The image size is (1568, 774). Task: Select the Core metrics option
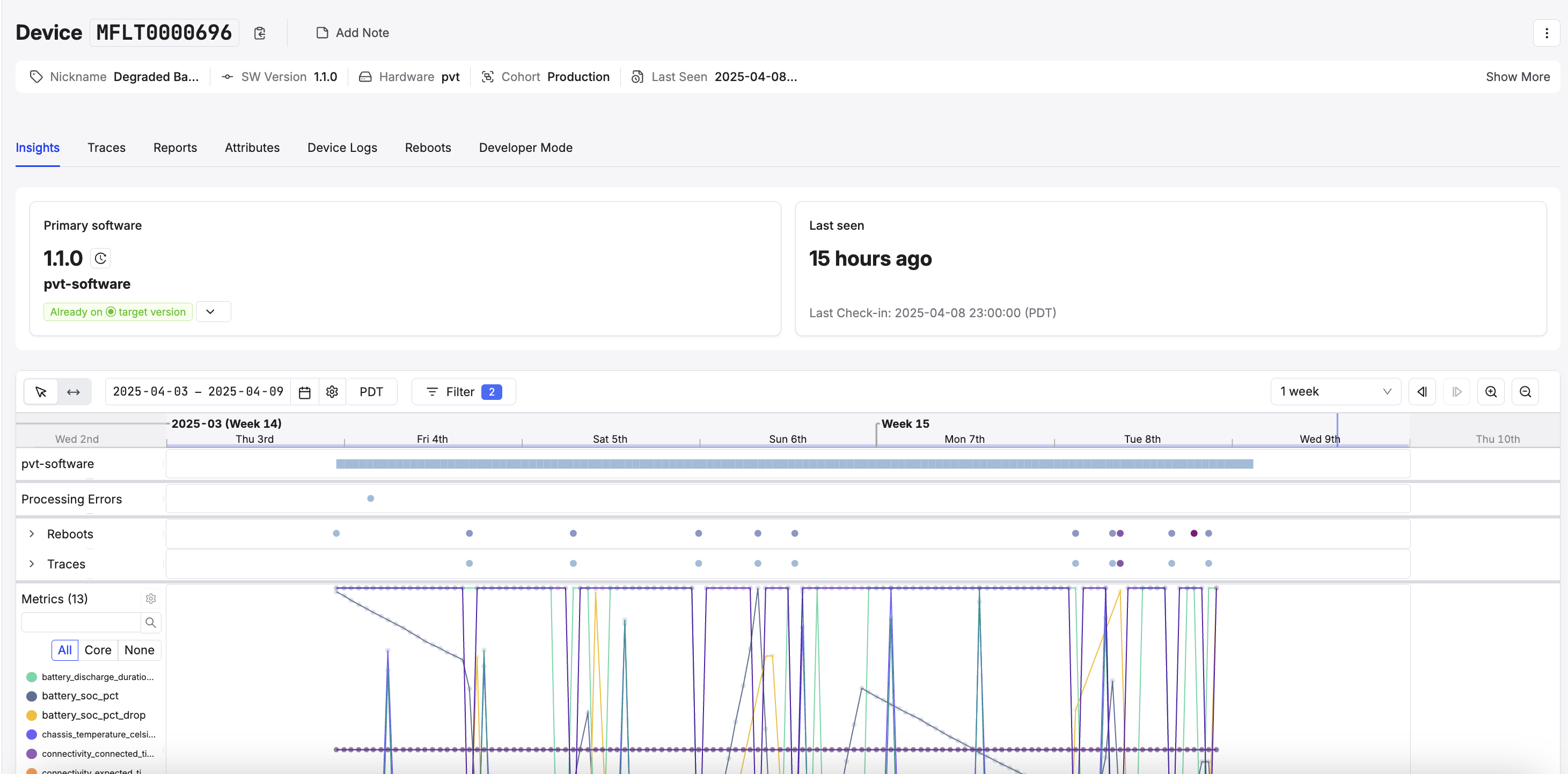[97, 650]
